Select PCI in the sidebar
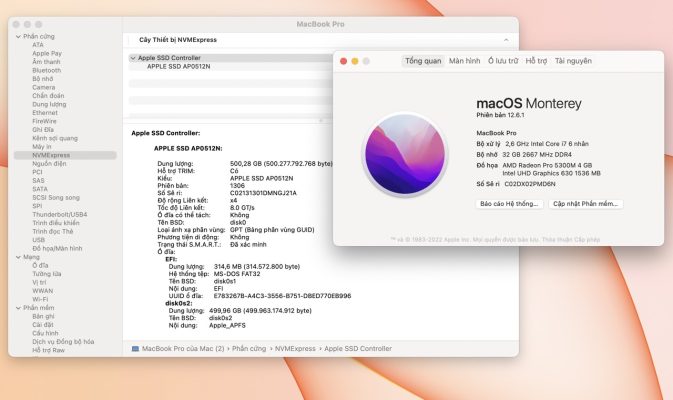This screenshot has height=400, width=673. (37, 172)
